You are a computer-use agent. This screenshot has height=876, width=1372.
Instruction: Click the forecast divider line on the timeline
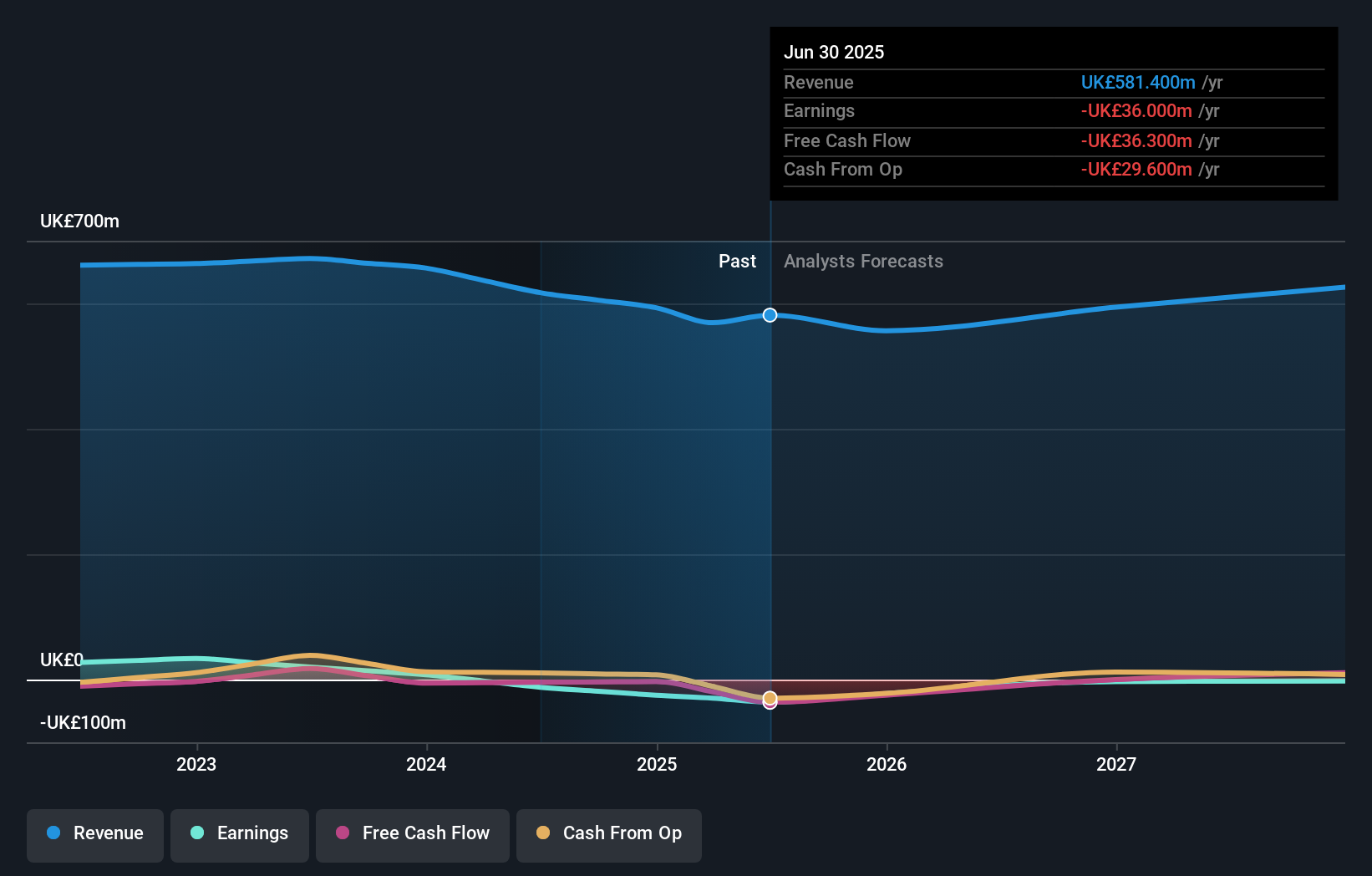click(x=769, y=468)
